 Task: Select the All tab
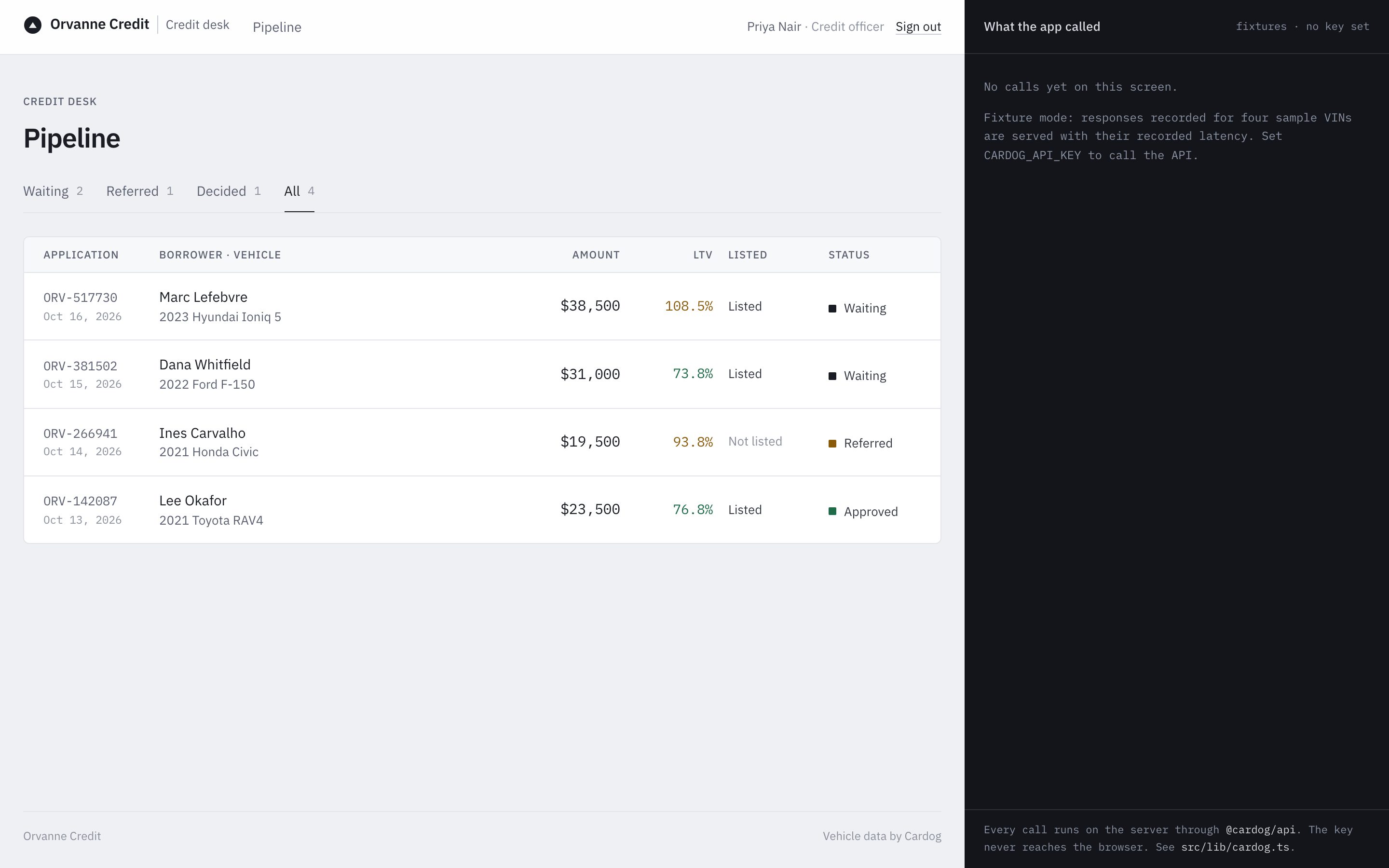(x=299, y=191)
